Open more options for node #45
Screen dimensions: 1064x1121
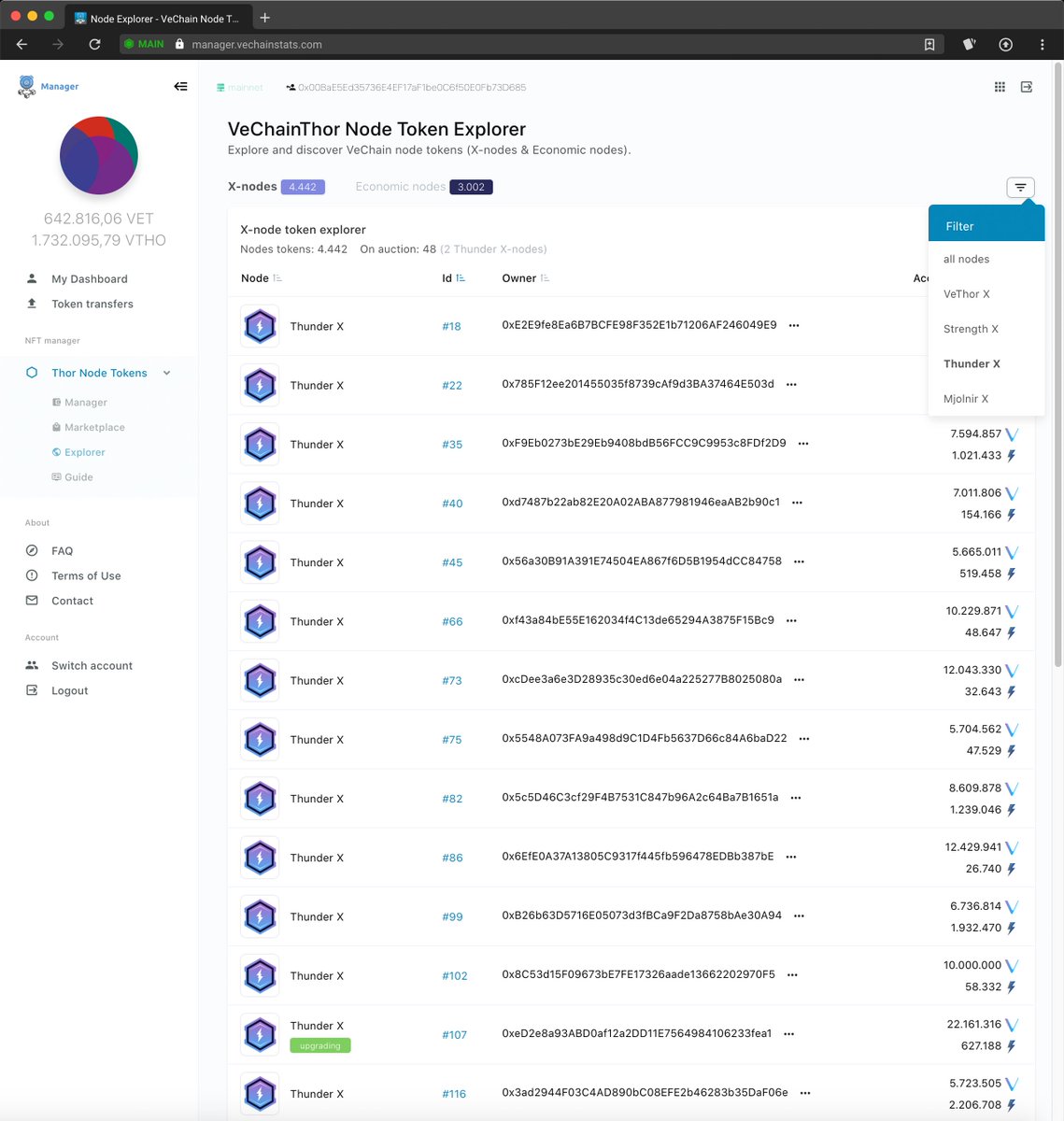click(x=799, y=561)
